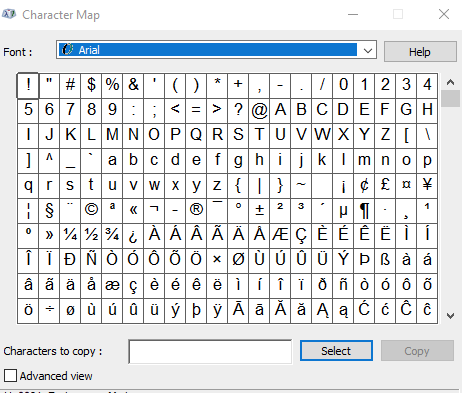Select the at sign @ character
The image size is (462, 393).
click(259, 111)
